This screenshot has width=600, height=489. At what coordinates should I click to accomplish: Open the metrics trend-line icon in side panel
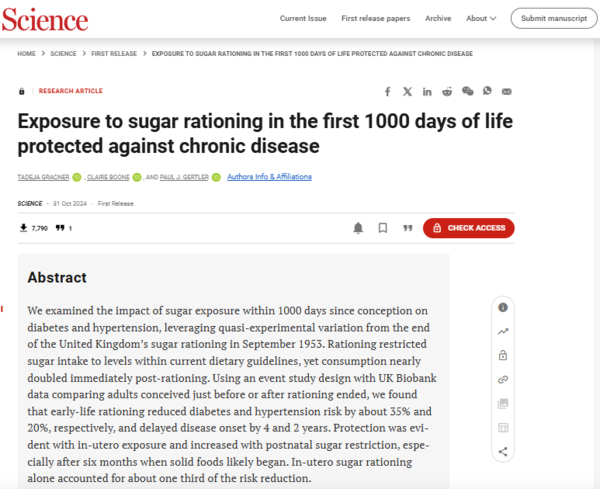(x=502, y=331)
